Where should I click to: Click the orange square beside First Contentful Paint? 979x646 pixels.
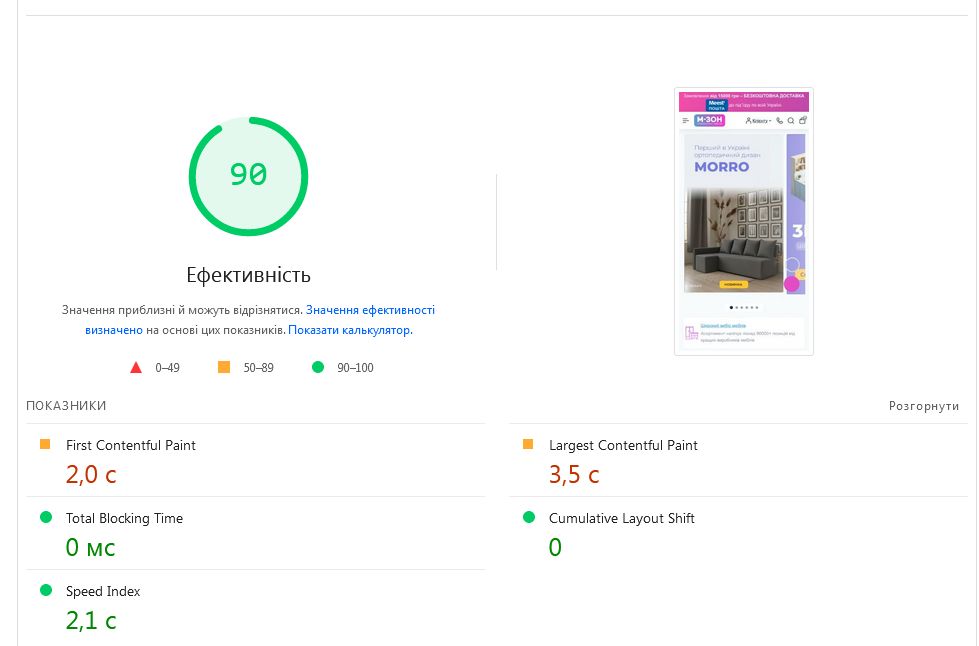click(x=45, y=444)
